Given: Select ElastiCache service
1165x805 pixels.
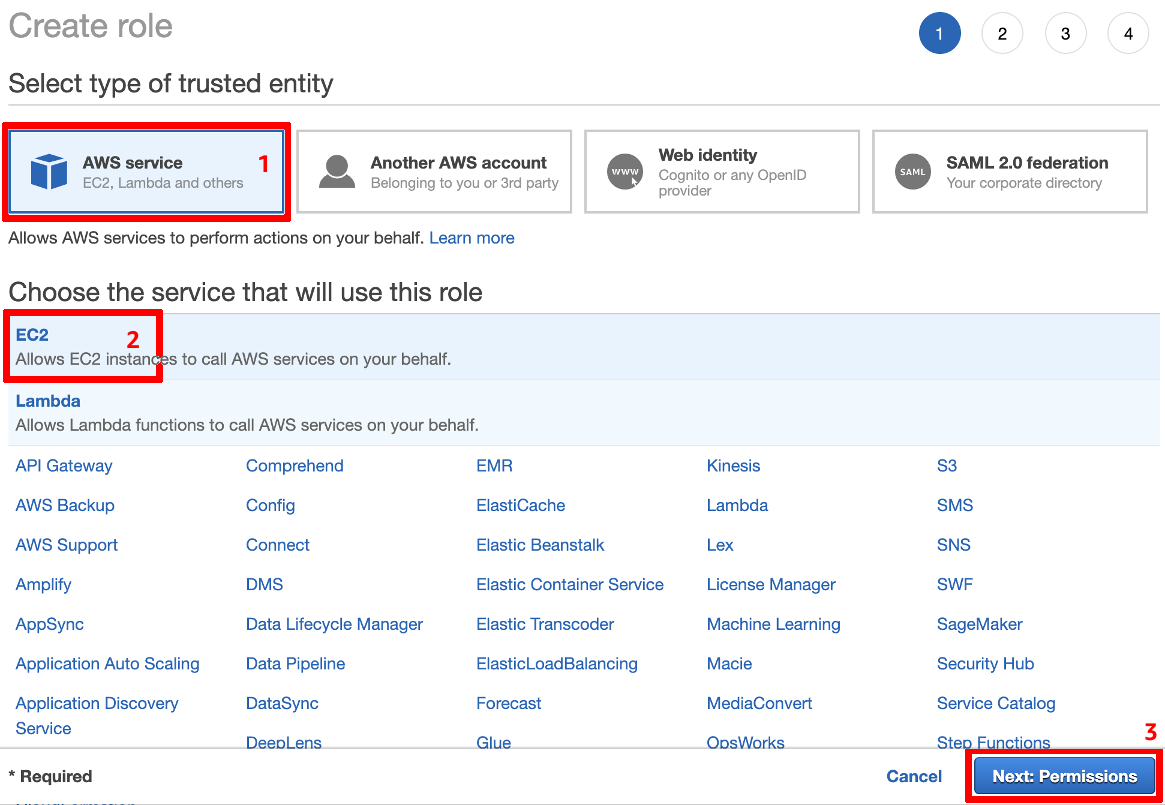Looking at the screenshot, I should click(x=521, y=505).
